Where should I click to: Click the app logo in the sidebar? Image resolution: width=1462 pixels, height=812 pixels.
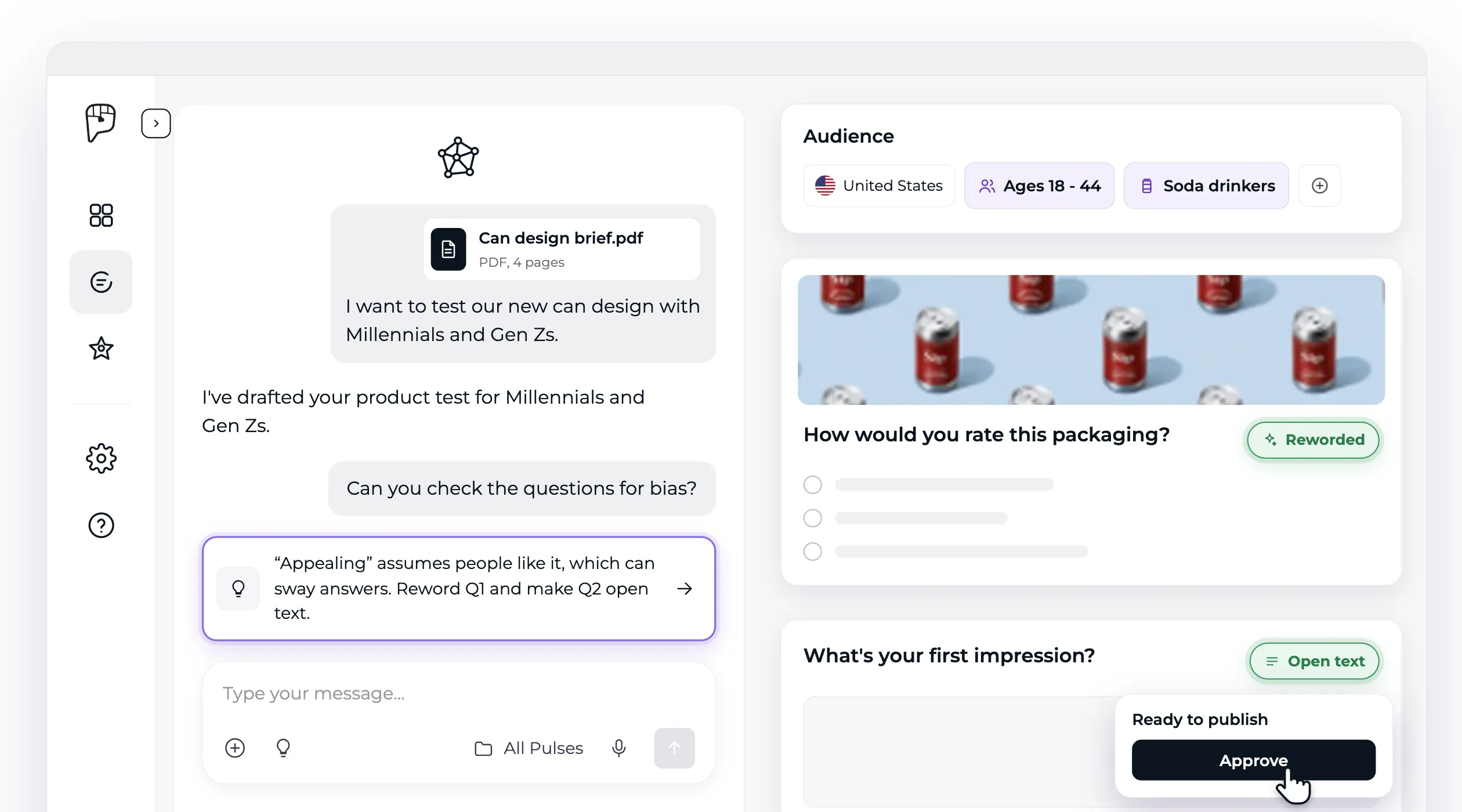100,122
